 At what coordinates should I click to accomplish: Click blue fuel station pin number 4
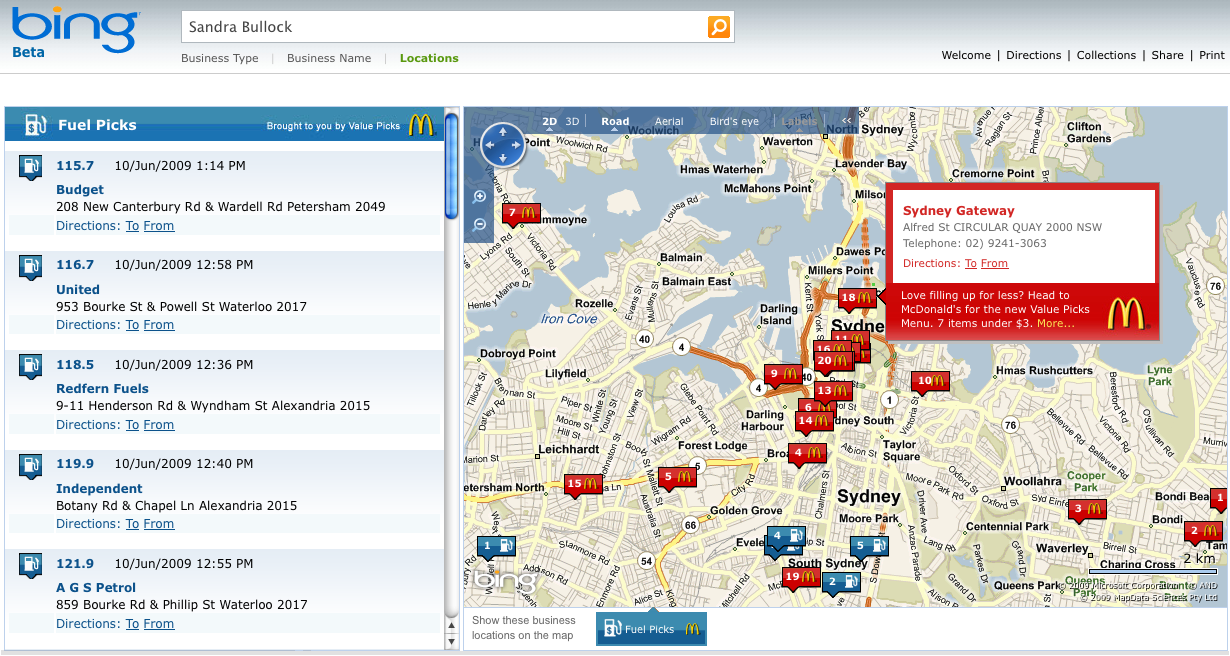click(786, 537)
